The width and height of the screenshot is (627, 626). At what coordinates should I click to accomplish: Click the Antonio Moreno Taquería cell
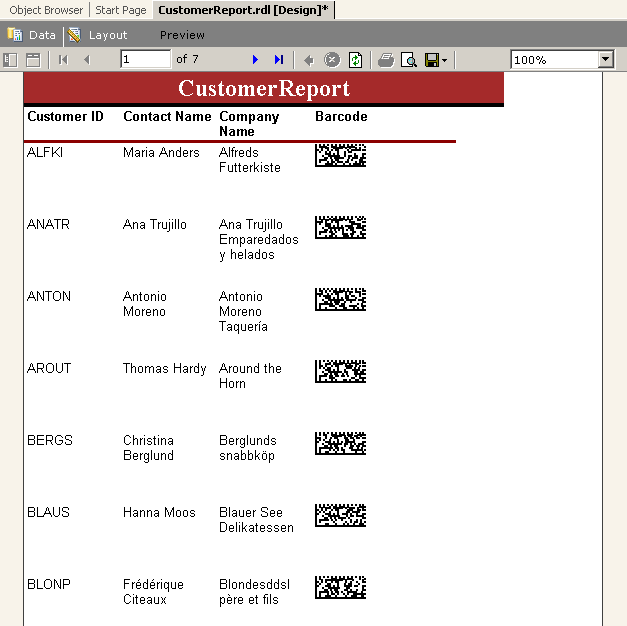[x=243, y=311]
